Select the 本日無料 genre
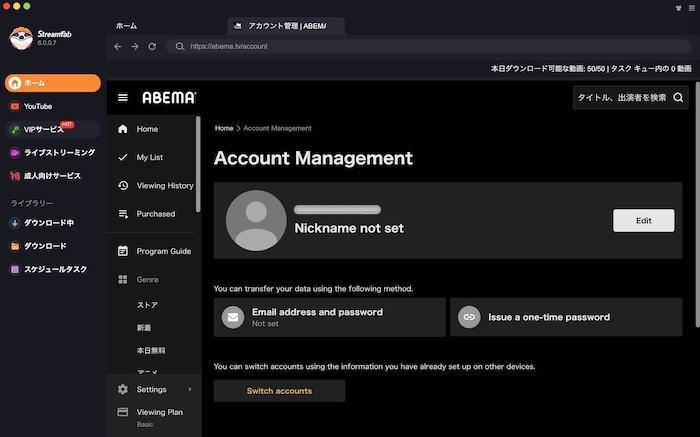Screen dimensions: 700x437 [151, 350]
